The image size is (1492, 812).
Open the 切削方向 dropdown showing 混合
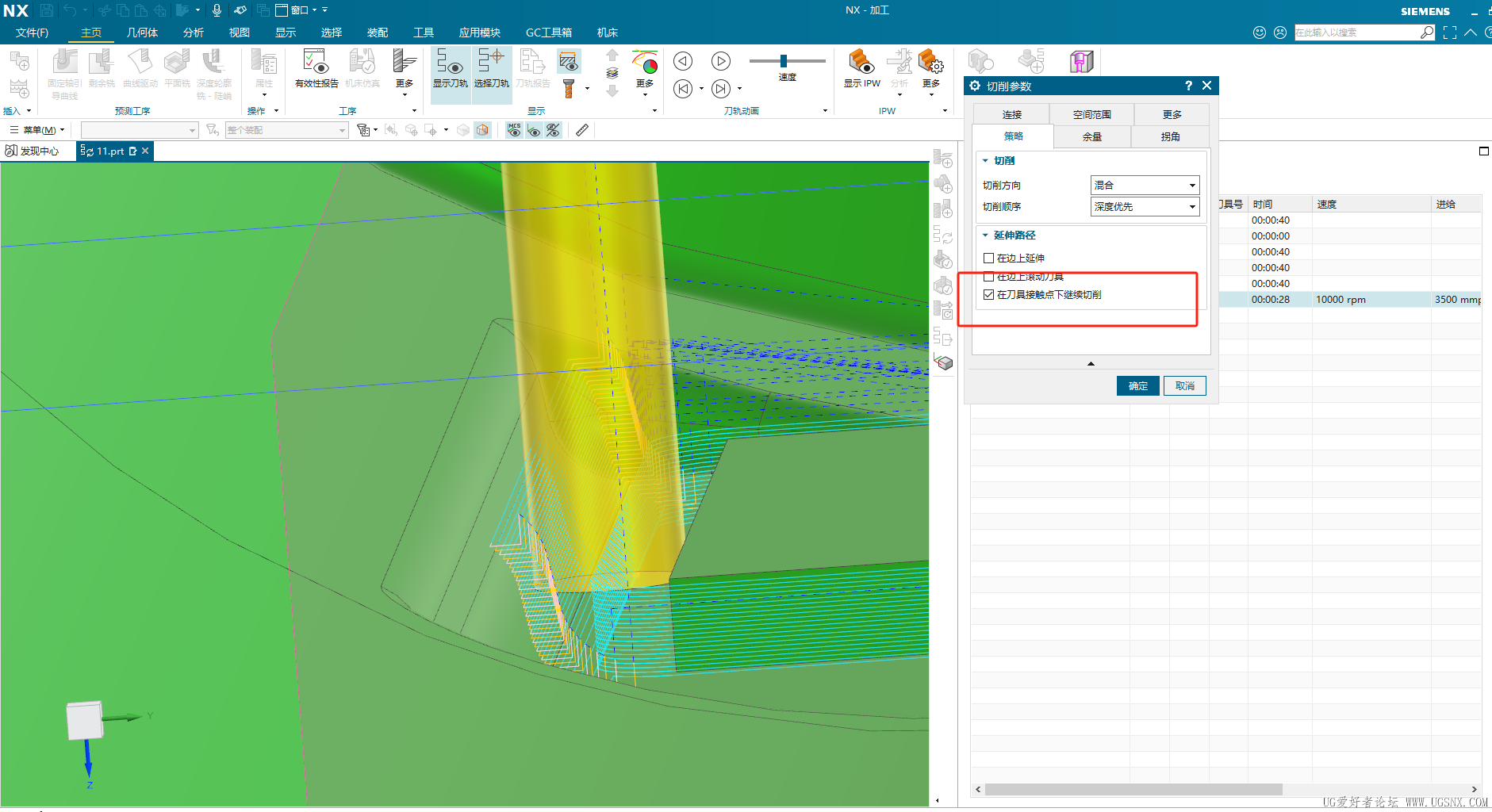pyautogui.click(x=1145, y=186)
